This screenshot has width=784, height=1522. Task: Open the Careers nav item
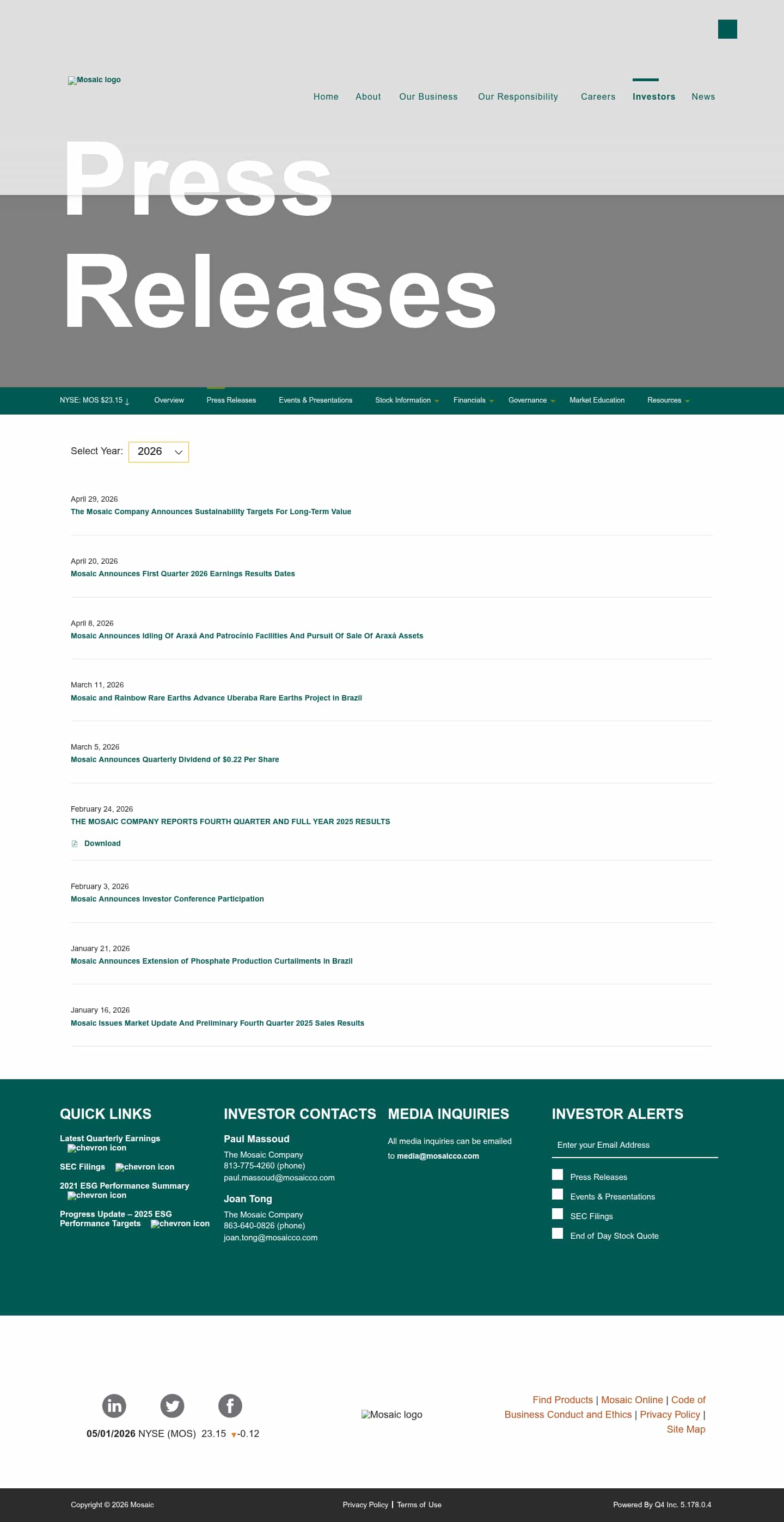coord(598,97)
